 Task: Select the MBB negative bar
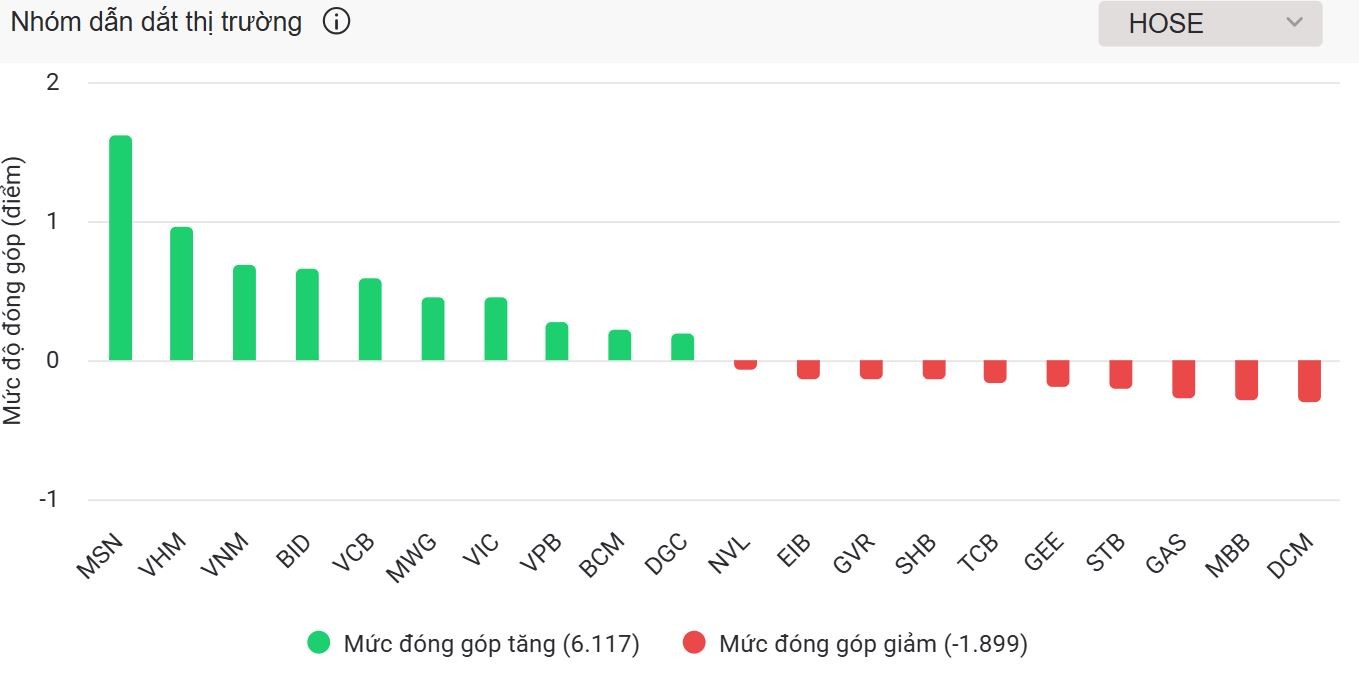click(1246, 380)
